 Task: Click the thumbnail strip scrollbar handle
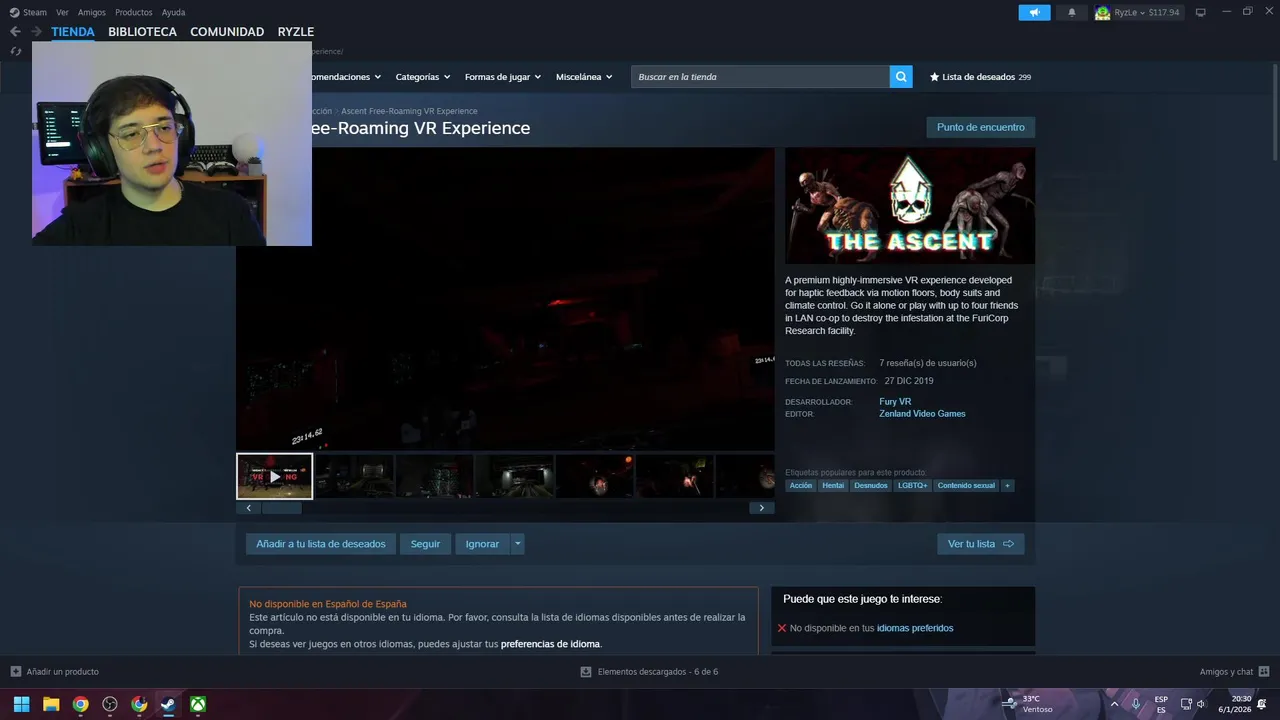[x=281, y=508]
